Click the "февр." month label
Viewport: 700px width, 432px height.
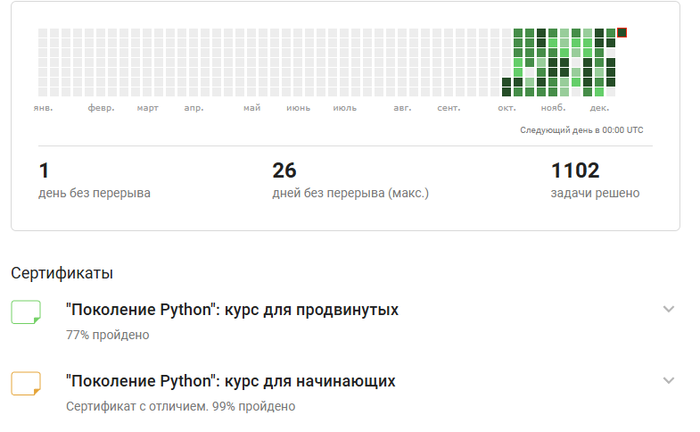click(x=101, y=108)
